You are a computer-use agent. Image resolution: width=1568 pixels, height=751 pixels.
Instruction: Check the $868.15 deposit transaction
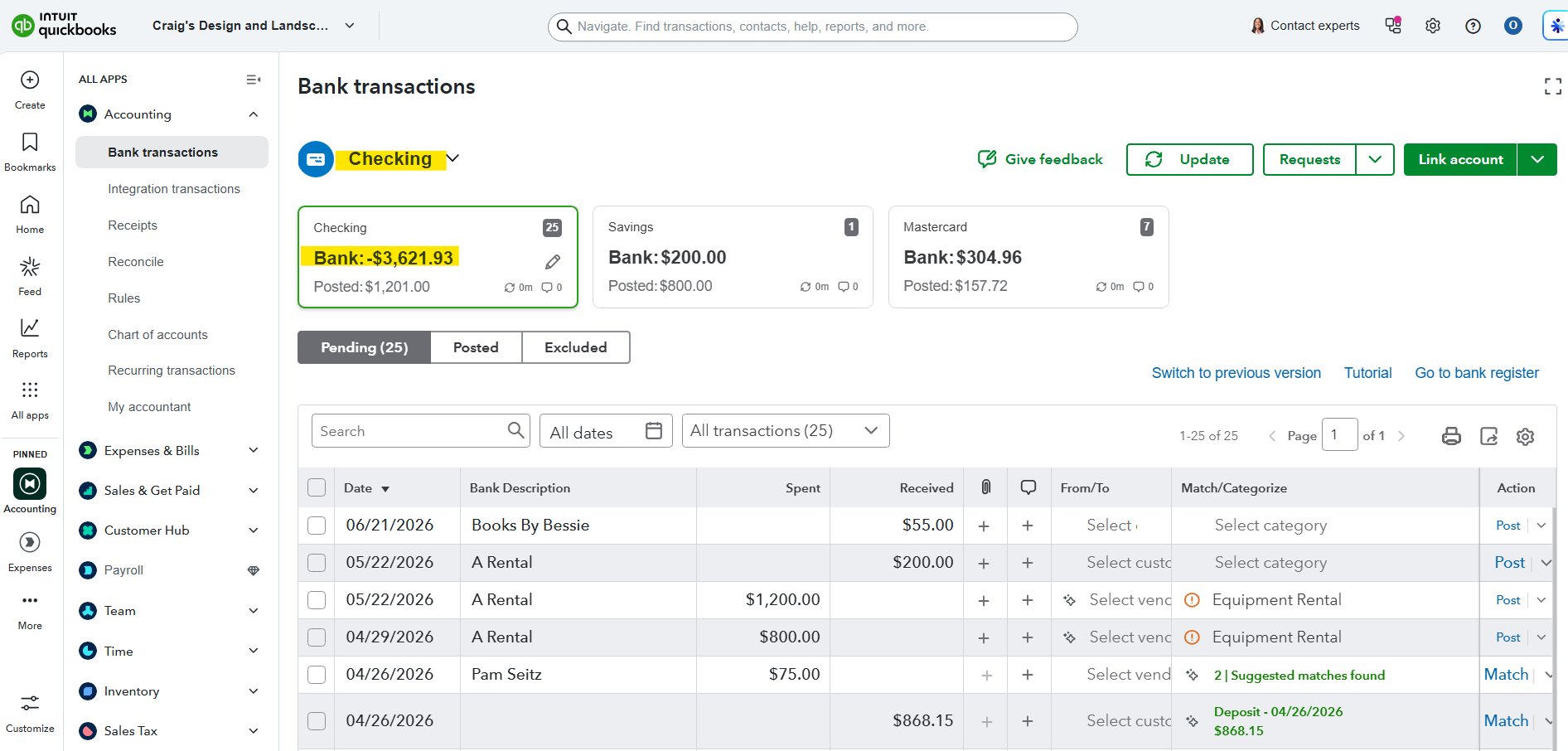point(317,721)
